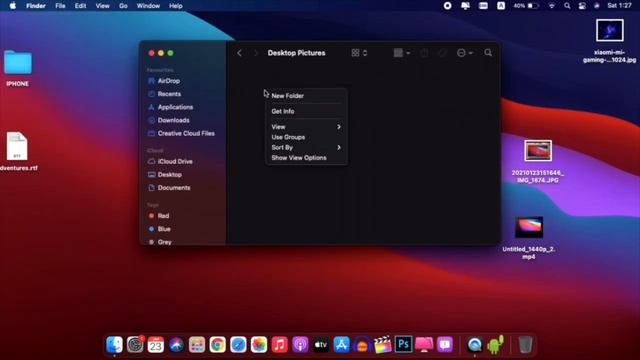Open Photoshop from the Dock
Image resolution: width=640 pixels, height=360 pixels.
403,344
